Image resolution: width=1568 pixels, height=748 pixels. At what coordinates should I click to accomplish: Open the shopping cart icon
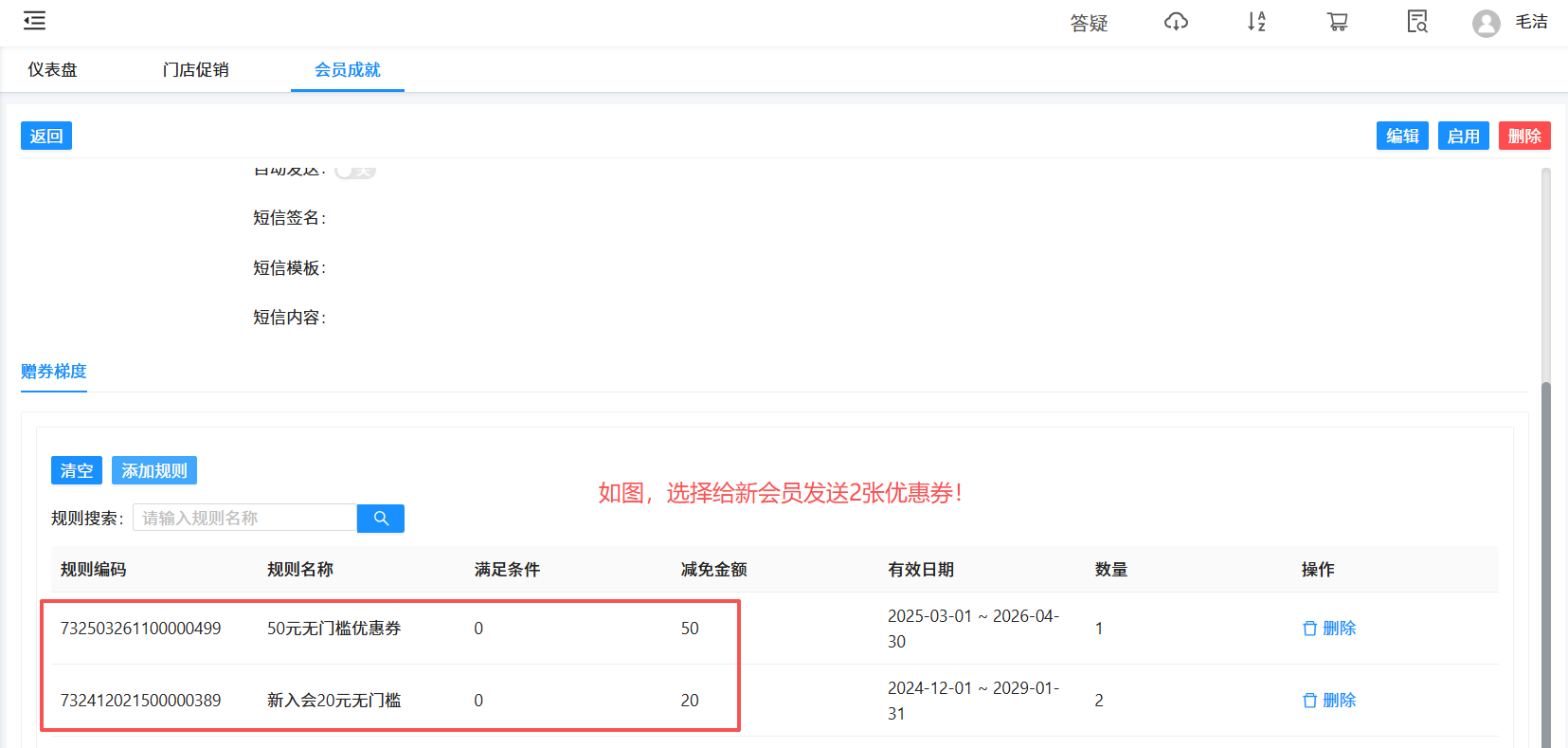(x=1337, y=22)
